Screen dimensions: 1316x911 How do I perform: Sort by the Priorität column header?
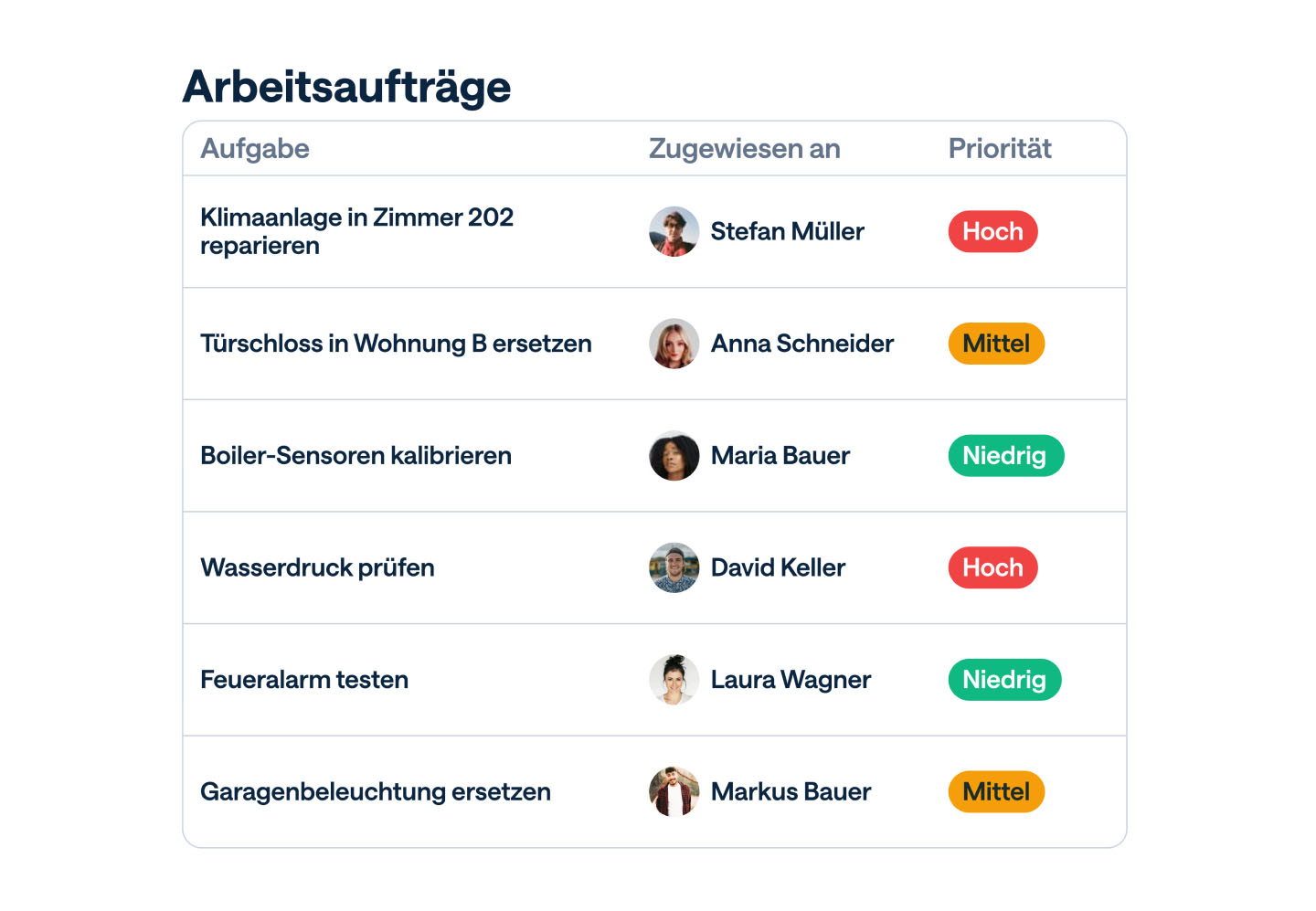click(x=1000, y=149)
